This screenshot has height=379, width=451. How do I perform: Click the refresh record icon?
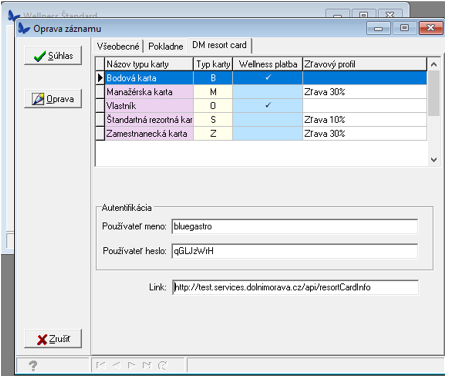coord(162,365)
